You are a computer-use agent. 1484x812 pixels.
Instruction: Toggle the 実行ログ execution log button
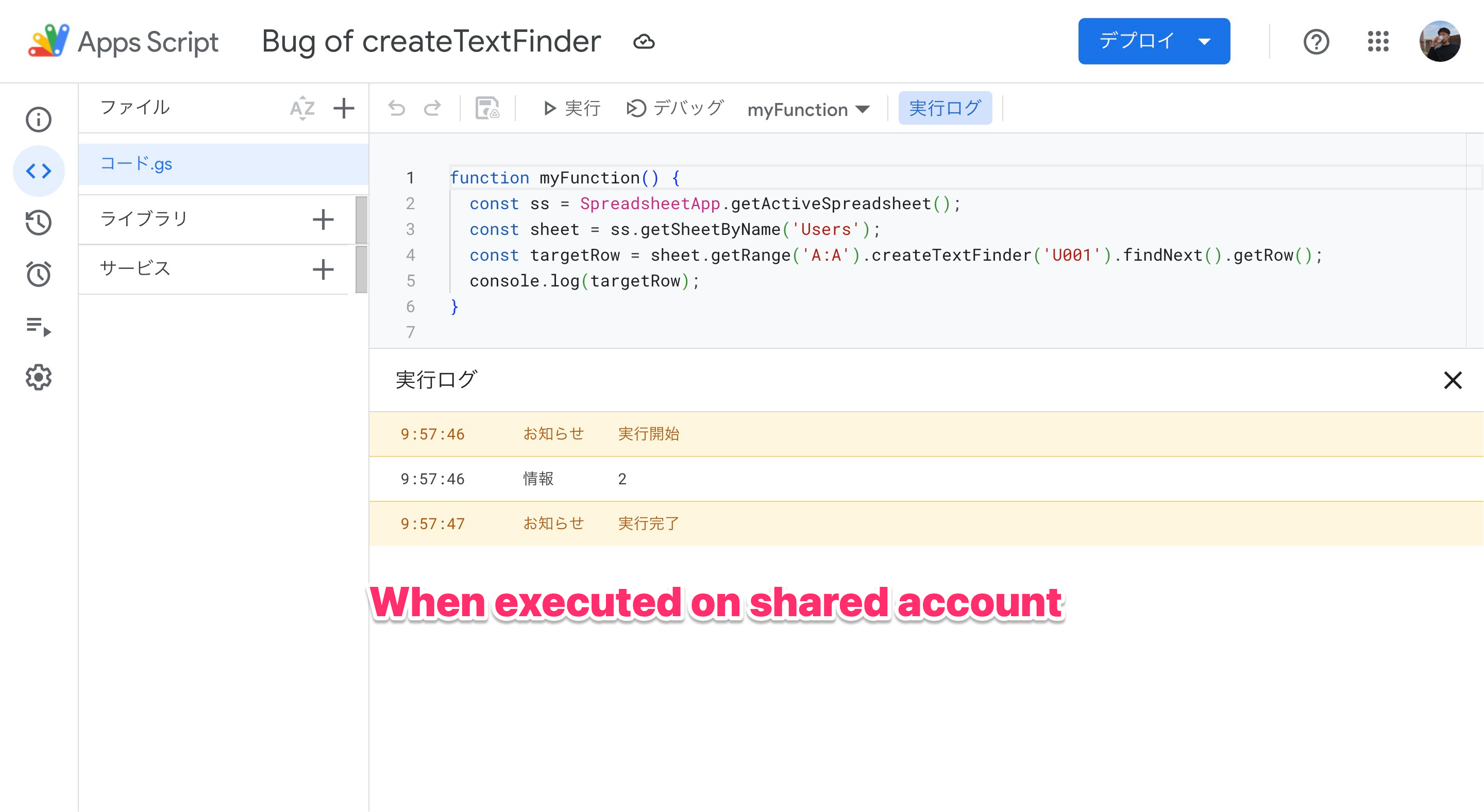click(945, 108)
